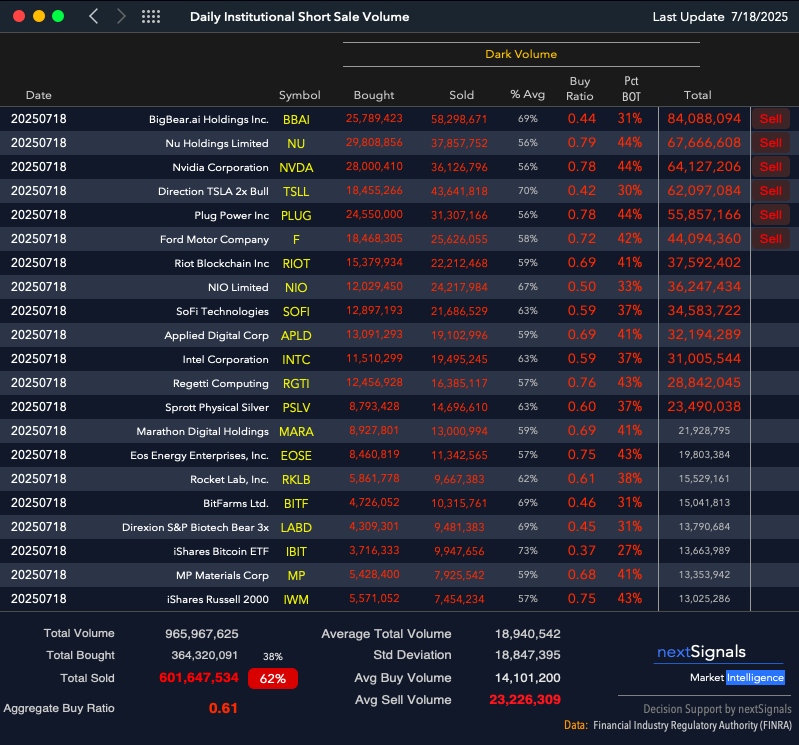The width and height of the screenshot is (799, 745).
Task: Select the RKLB ticker symbol
Action: 296,479
